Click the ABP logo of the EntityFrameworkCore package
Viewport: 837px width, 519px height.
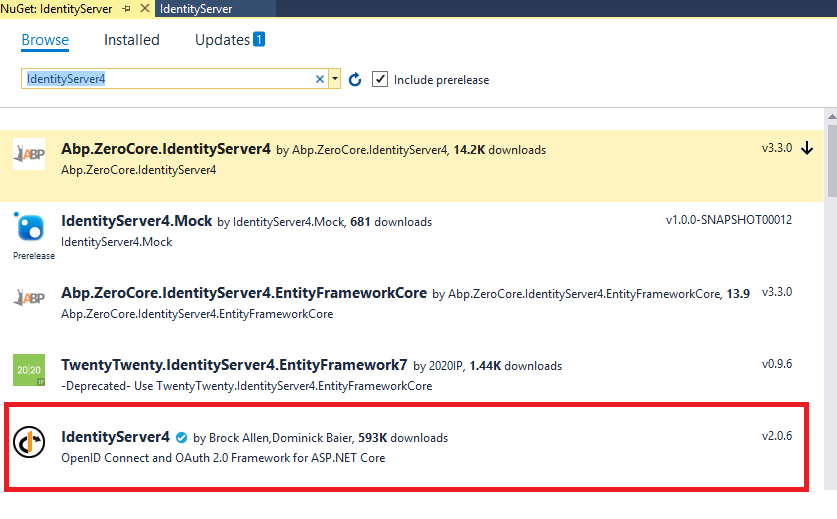(29, 297)
